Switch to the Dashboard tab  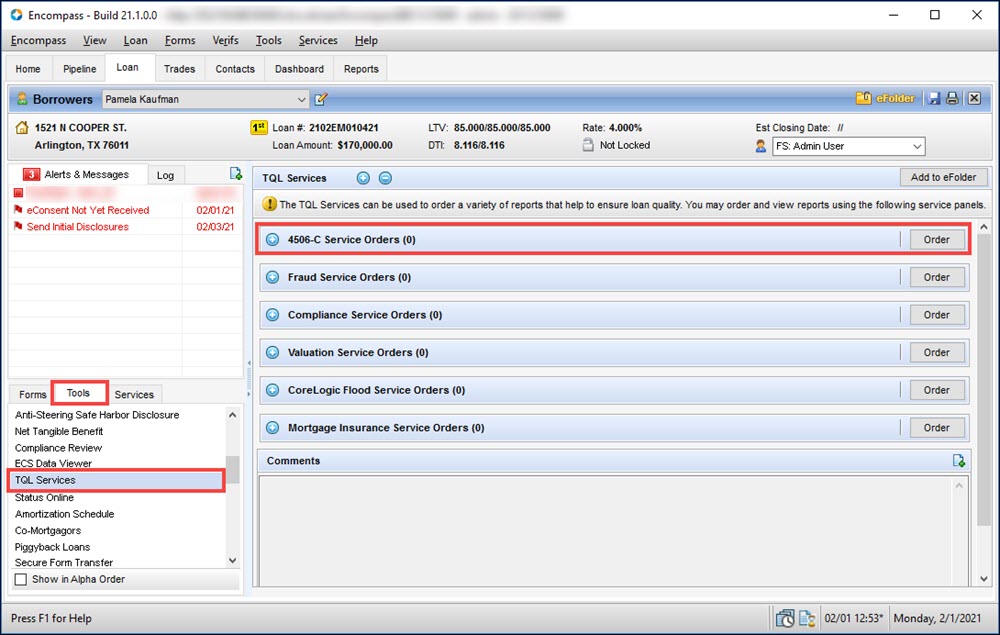click(299, 69)
